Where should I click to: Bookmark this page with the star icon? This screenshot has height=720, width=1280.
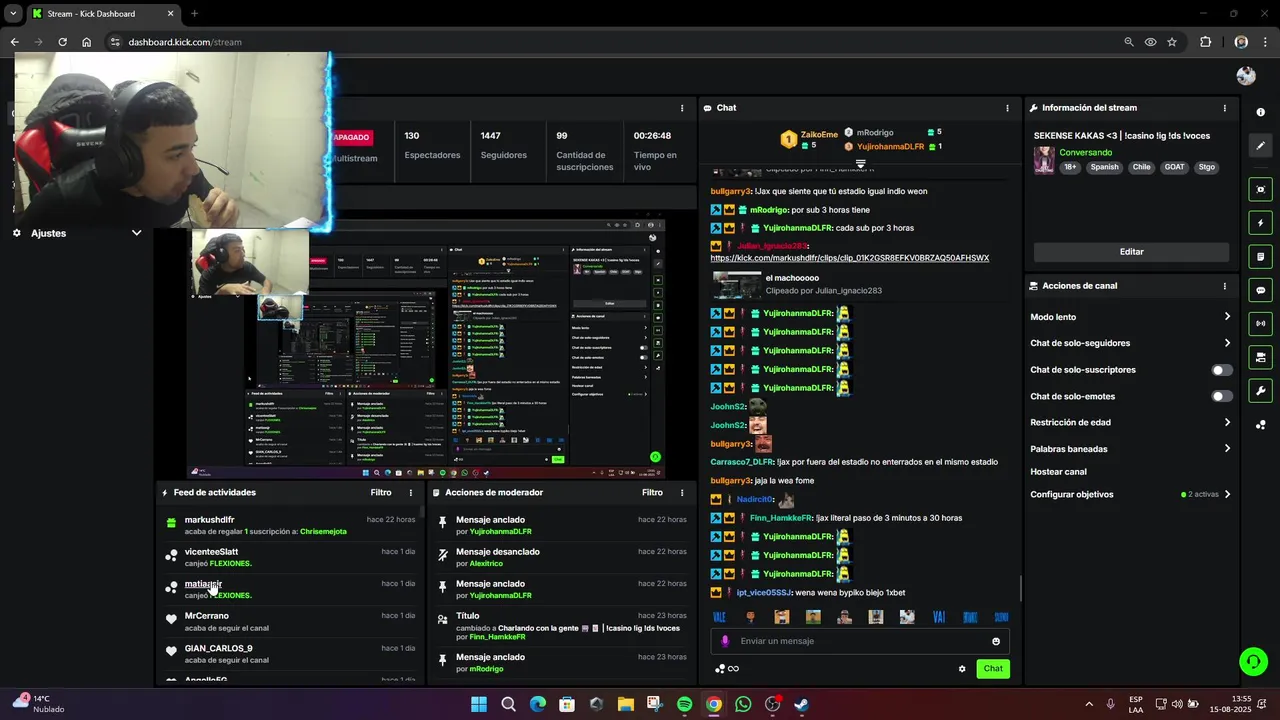point(1172,42)
